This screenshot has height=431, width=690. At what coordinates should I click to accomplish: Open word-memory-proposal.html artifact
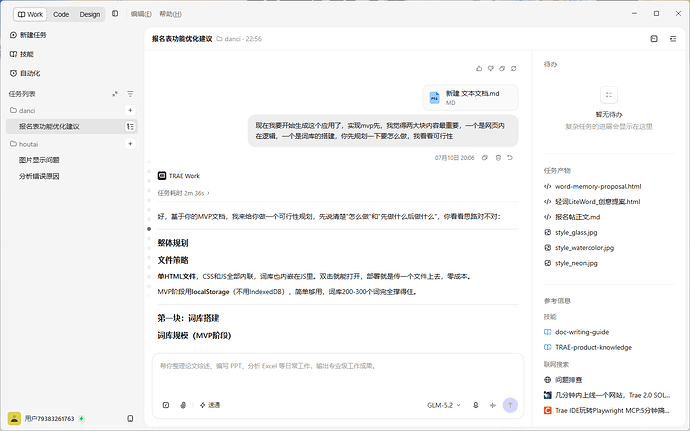point(593,186)
